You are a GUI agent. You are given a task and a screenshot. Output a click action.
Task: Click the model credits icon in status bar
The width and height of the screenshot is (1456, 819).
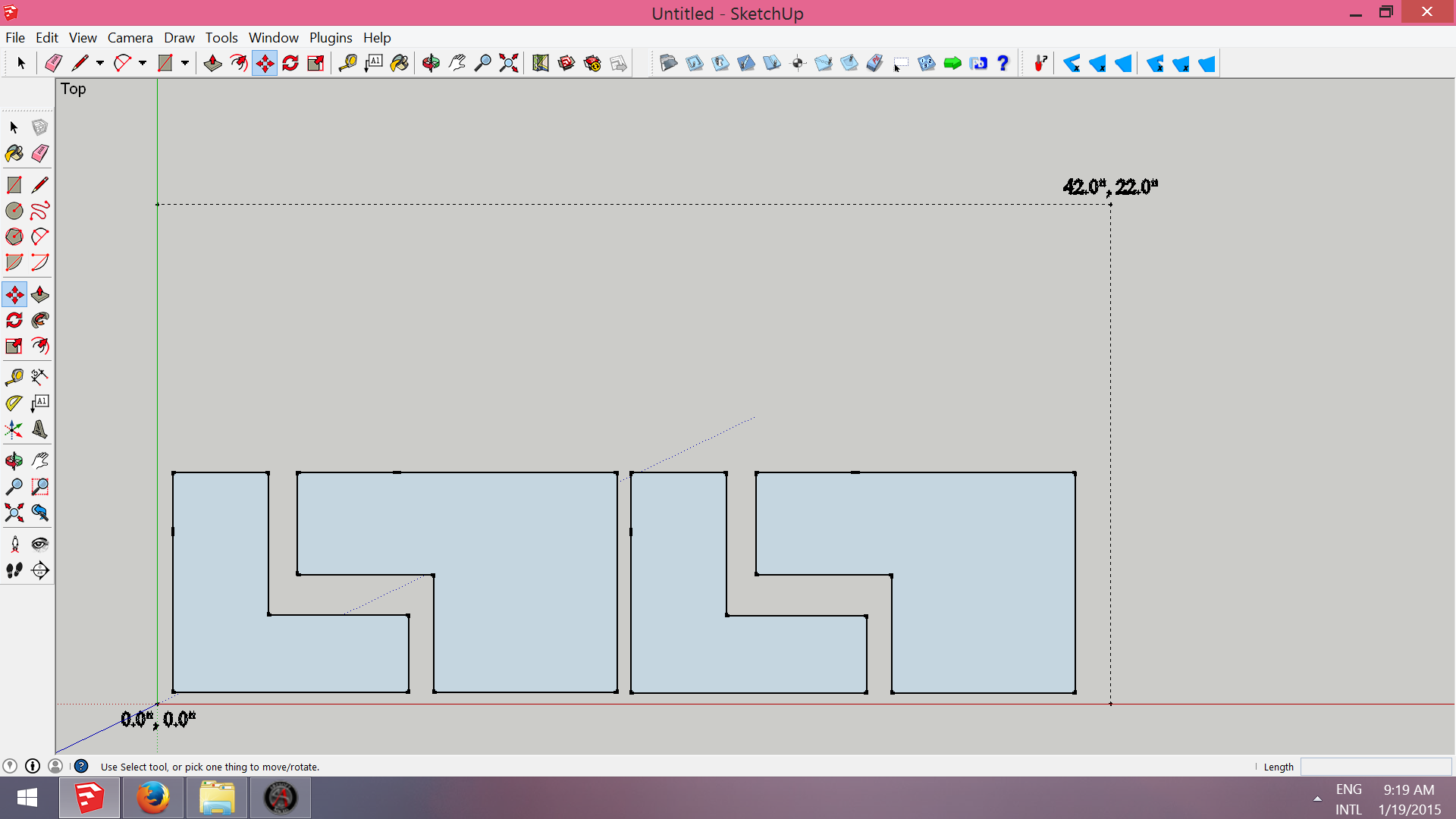[x=33, y=767]
